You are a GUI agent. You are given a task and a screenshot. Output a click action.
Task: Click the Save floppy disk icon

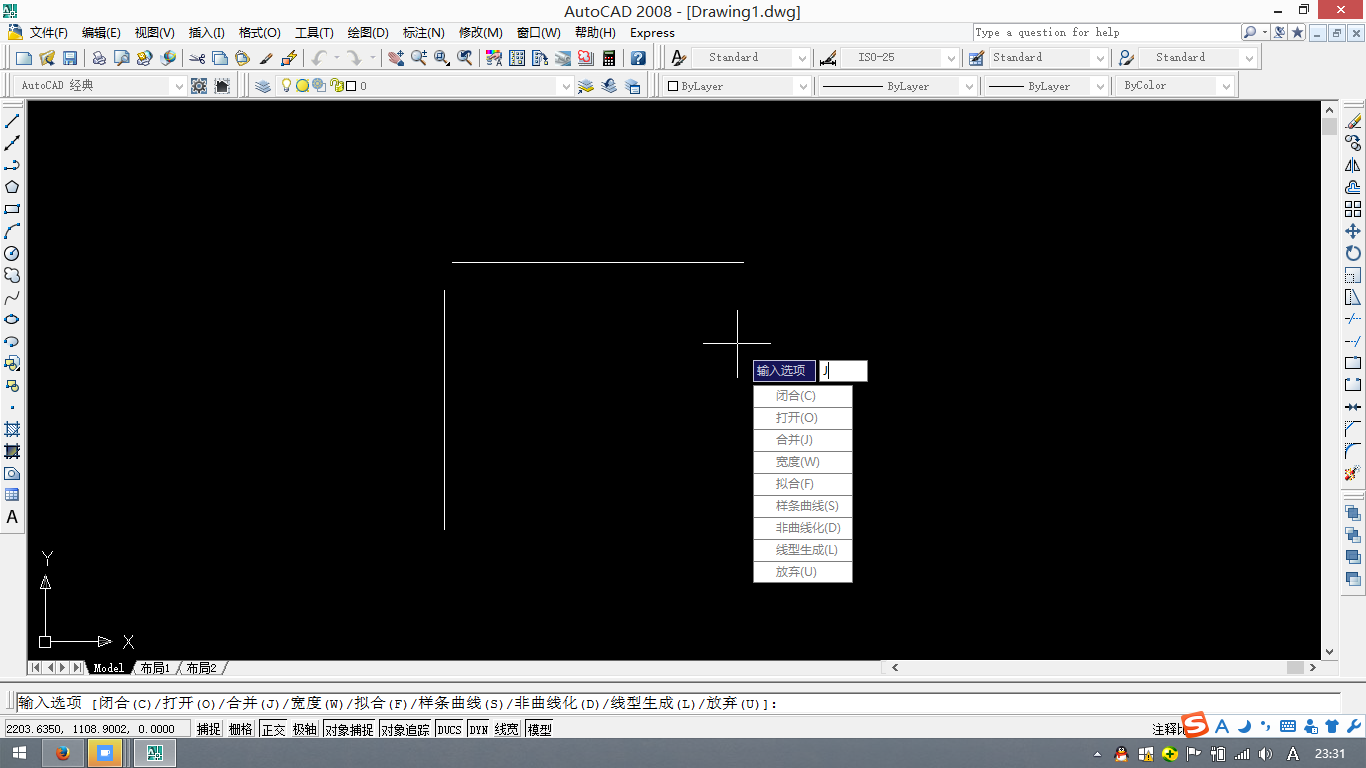click(x=70, y=58)
